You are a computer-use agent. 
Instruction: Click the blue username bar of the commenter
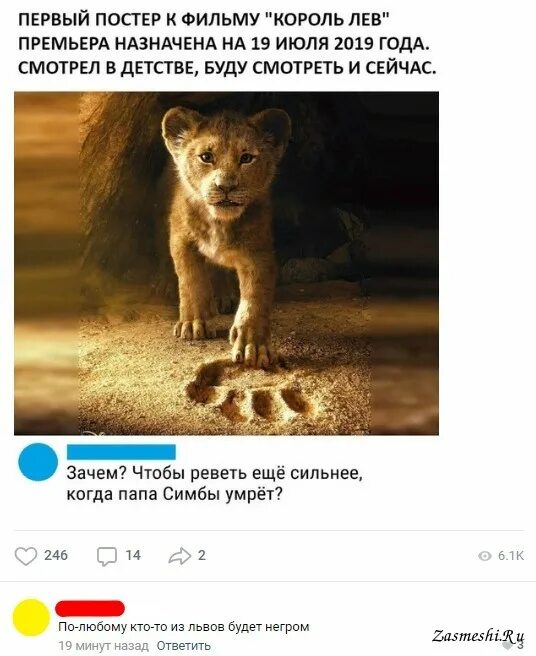tap(121, 452)
